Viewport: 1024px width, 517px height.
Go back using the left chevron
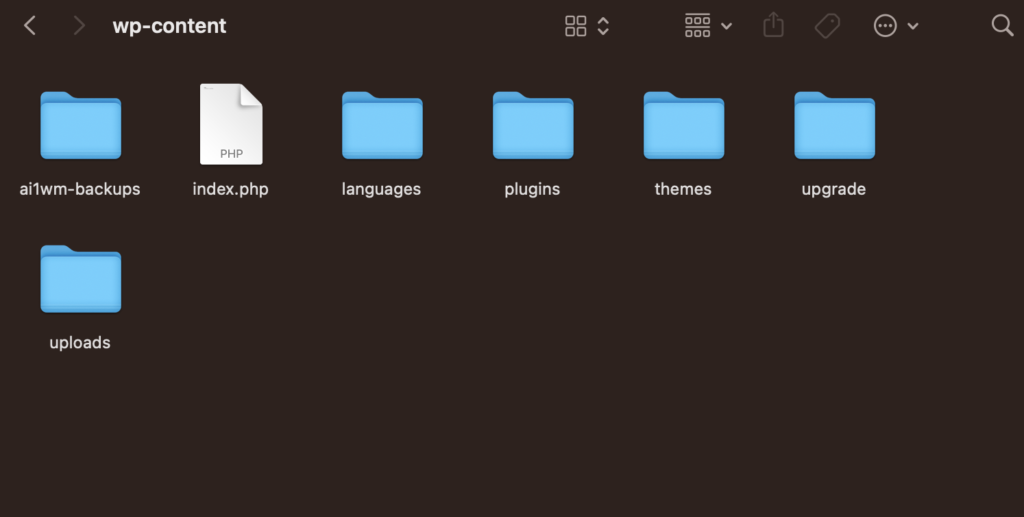click(x=30, y=26)
